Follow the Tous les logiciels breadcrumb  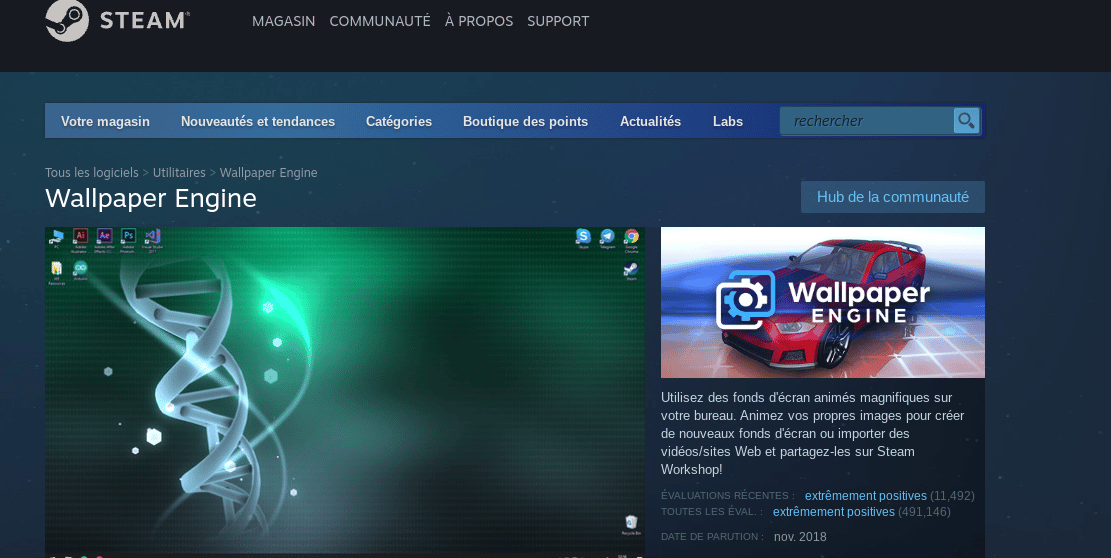click(92, 173)
